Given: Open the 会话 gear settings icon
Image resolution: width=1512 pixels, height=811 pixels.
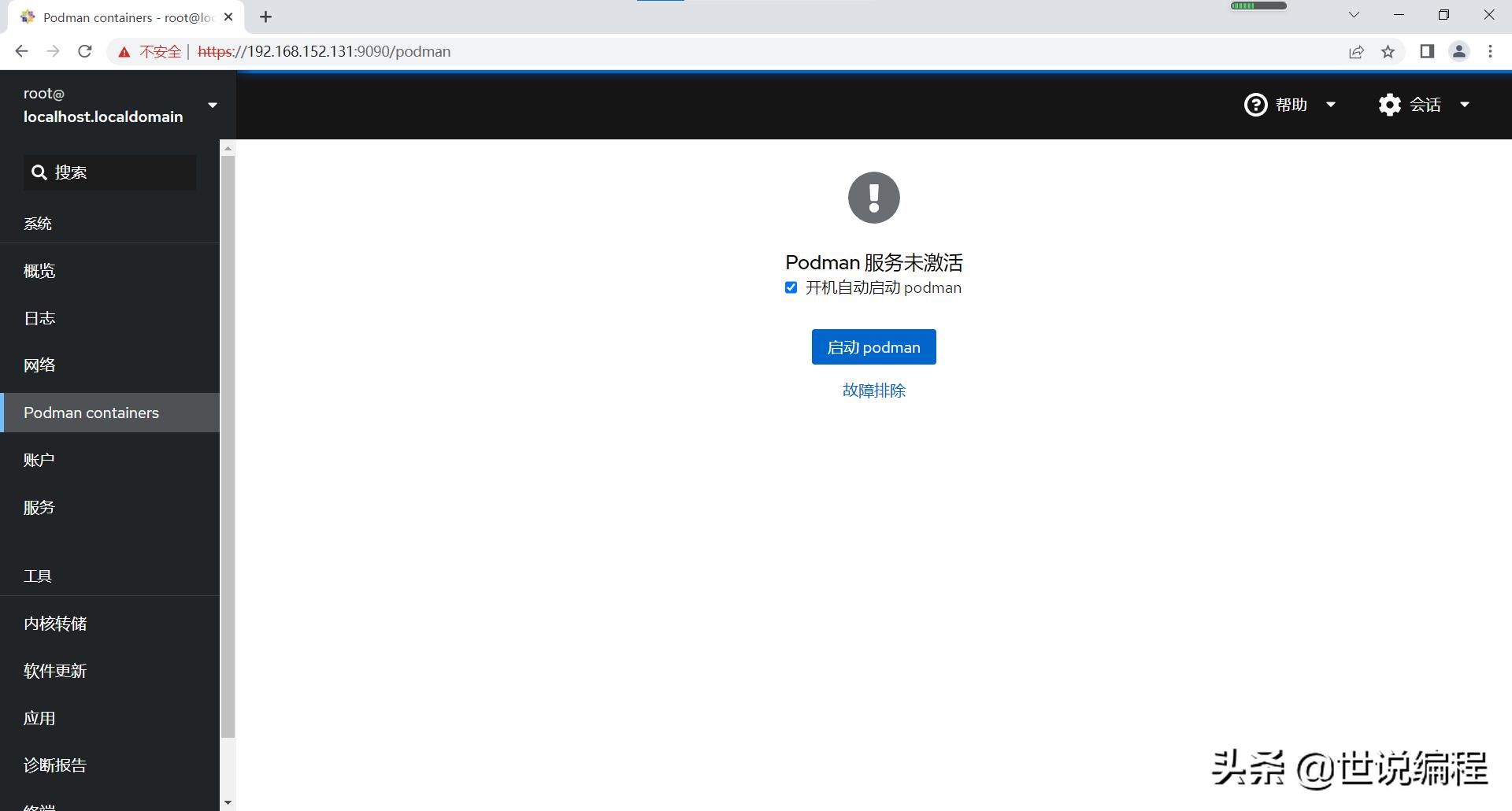Looking at the screenshot, I should point(1390,104).
